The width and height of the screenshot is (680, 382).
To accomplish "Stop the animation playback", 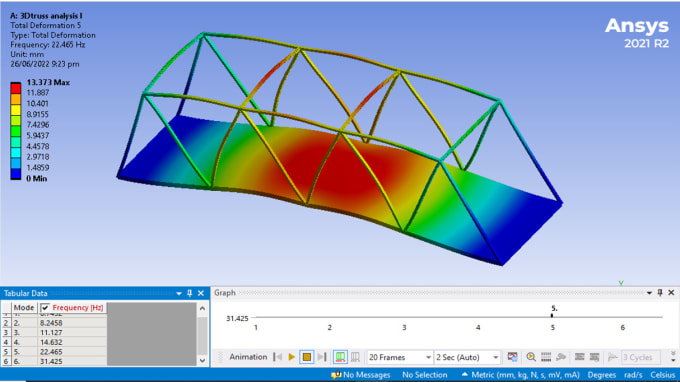I will (x=307, y=357).
